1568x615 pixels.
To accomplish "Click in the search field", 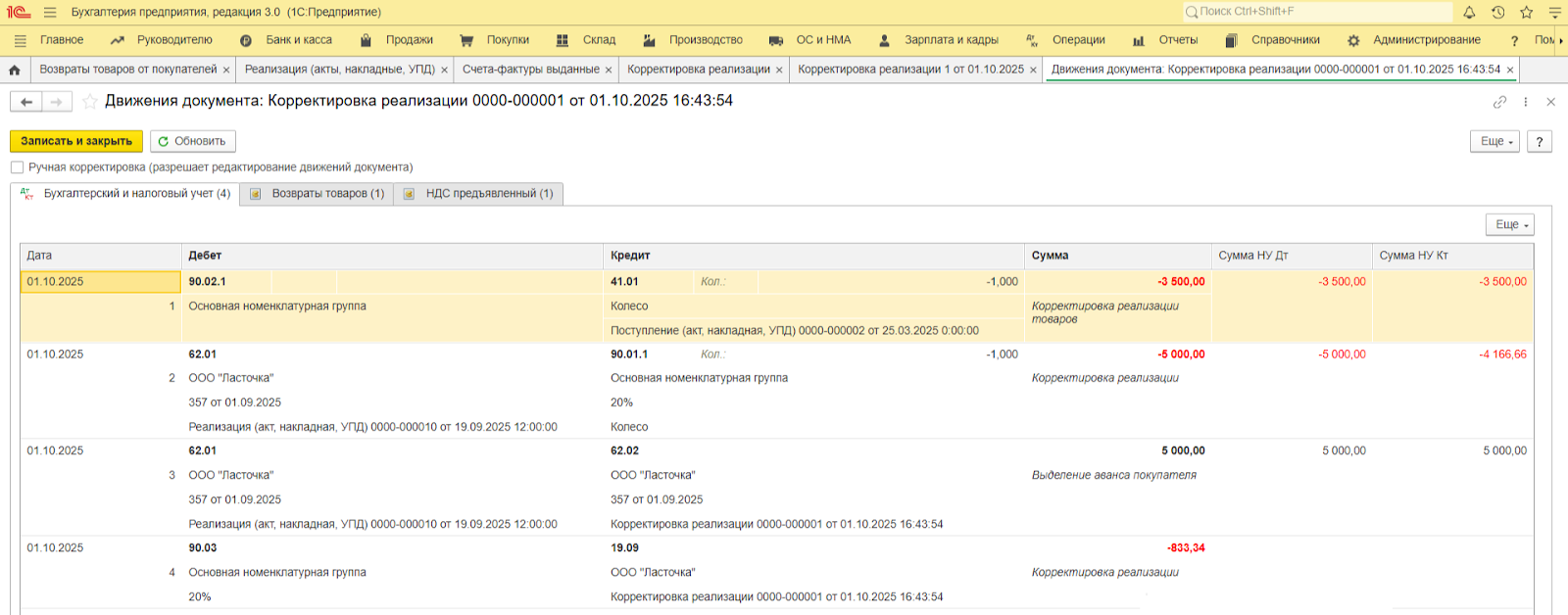I will 1318,12.
